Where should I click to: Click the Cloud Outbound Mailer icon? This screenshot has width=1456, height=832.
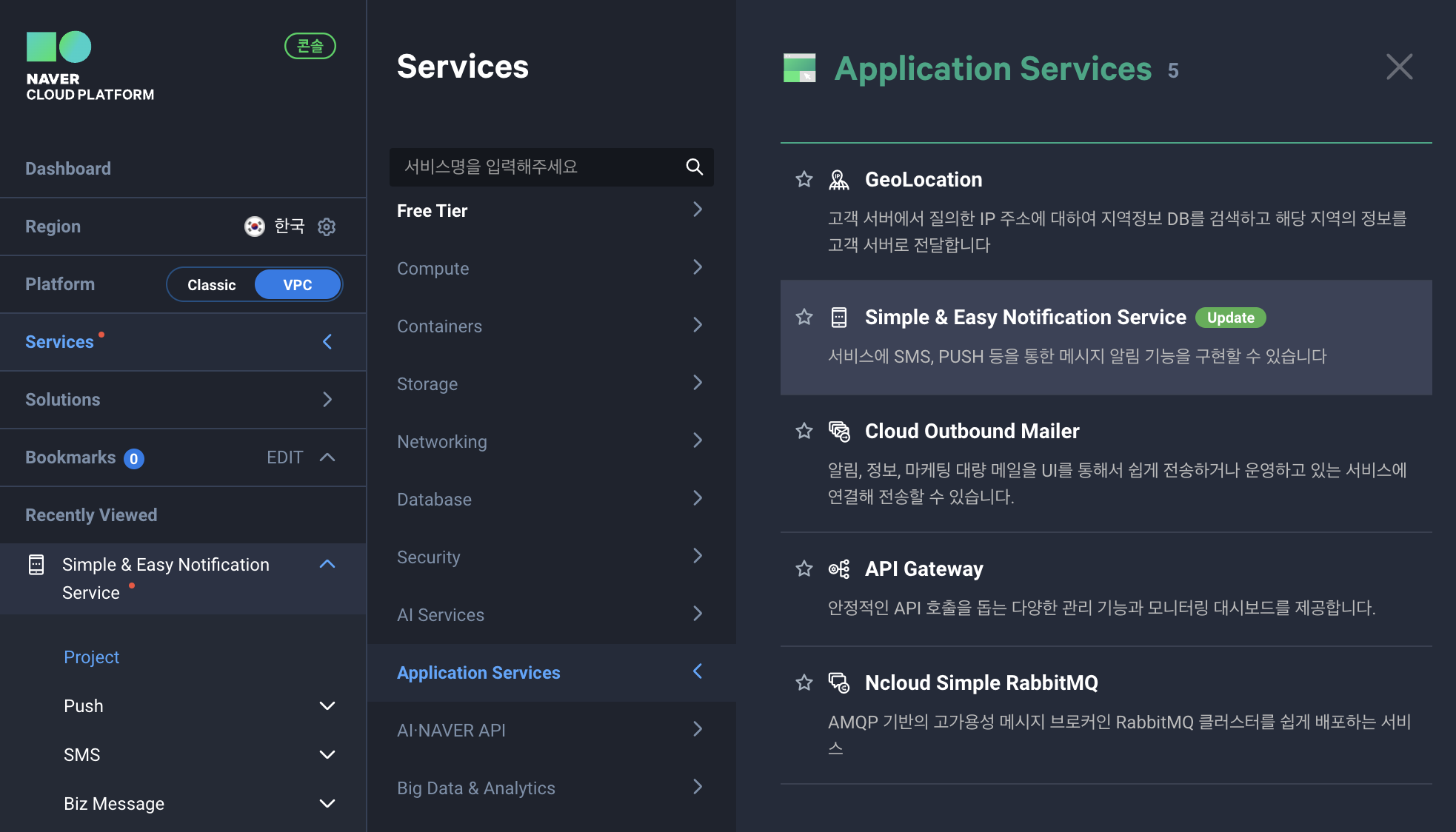pos(838,432)
